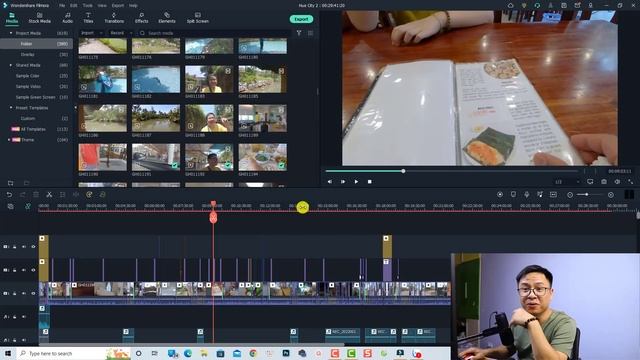The image size is (640, 360).
Task: Enter fullscreen preview mode
Action: coord(631,182)
